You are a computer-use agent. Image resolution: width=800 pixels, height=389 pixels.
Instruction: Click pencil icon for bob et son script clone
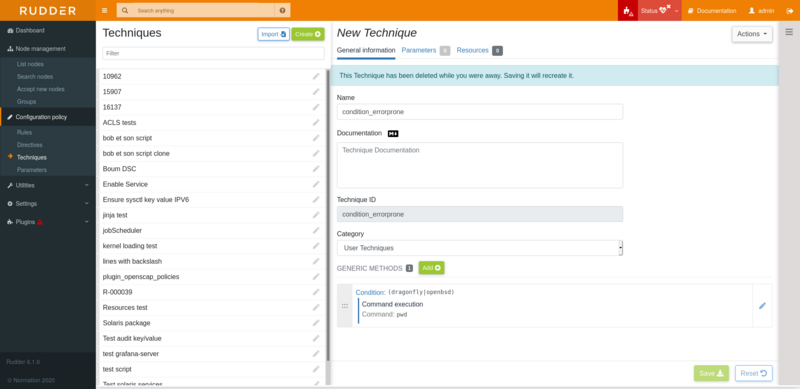coord(316,153)
